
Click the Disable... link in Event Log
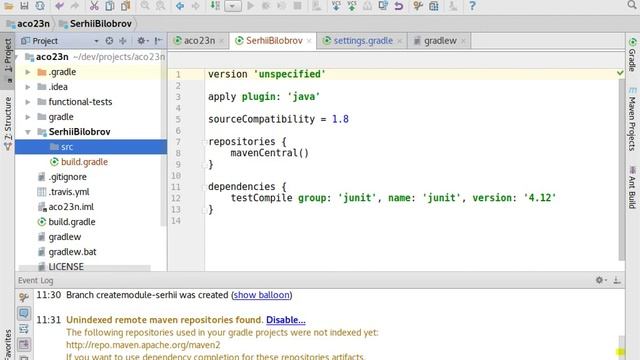[286, 320]
